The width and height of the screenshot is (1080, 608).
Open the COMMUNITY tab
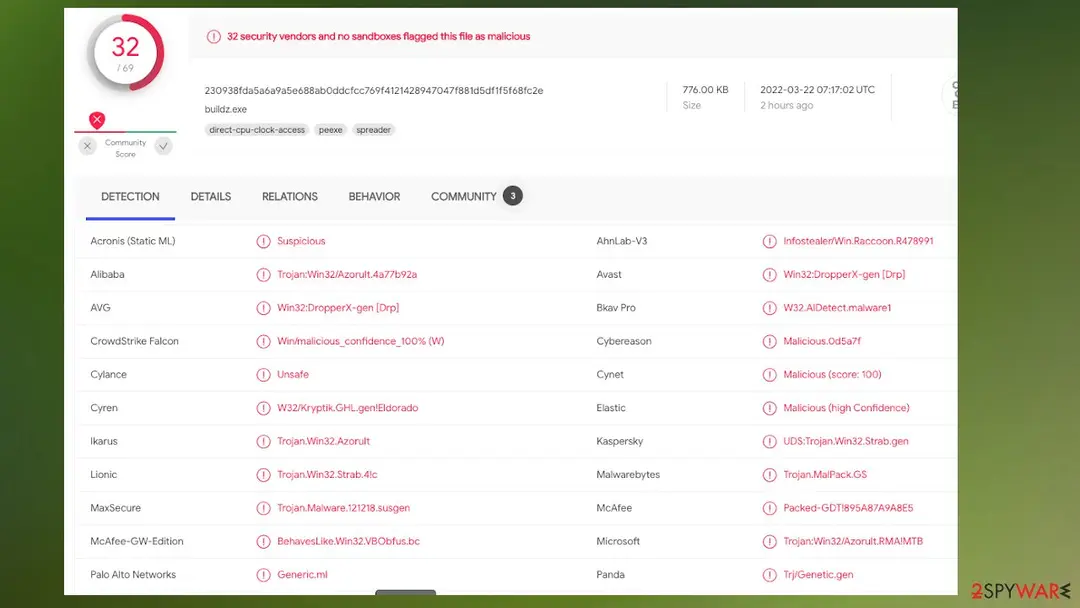pos(464,197)
